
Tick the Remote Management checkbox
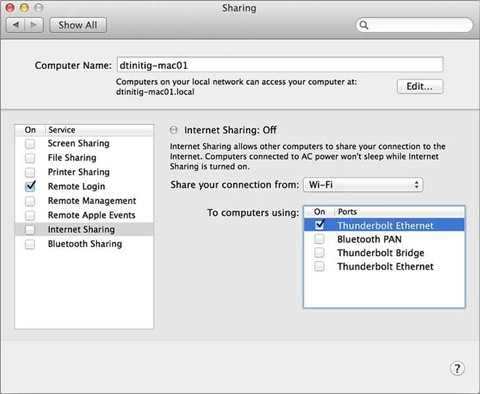(x=30, y=201)
